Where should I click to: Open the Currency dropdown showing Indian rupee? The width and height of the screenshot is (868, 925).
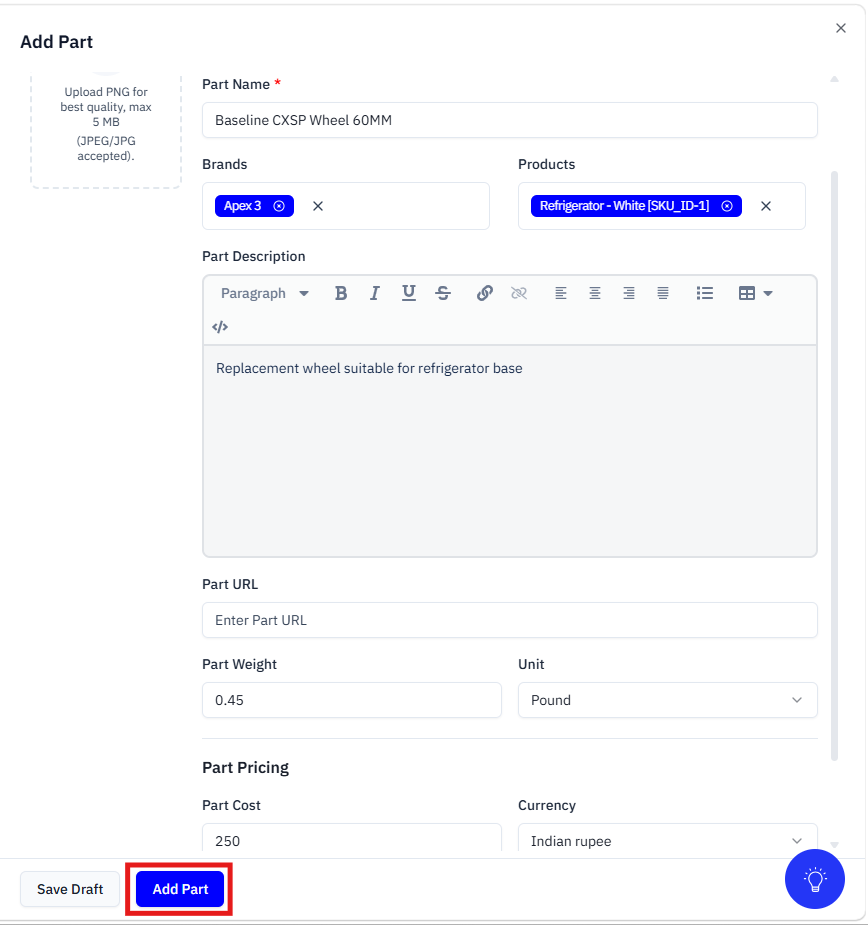coord(667,841)
